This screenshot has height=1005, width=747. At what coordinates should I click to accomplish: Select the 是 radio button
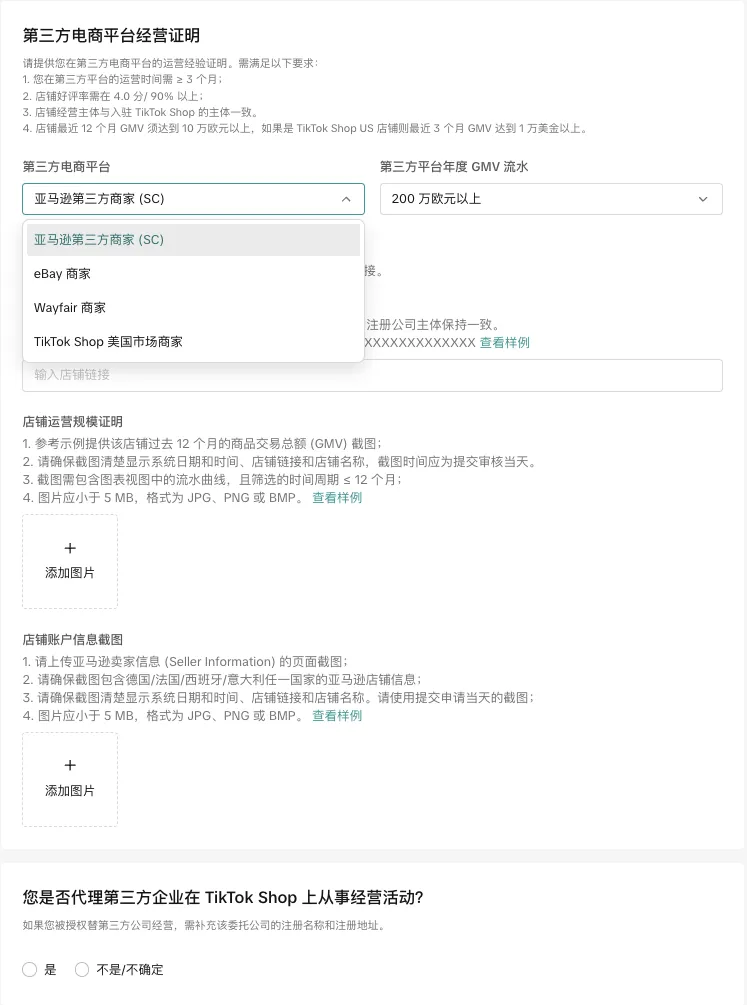click(x=30, y=969)
